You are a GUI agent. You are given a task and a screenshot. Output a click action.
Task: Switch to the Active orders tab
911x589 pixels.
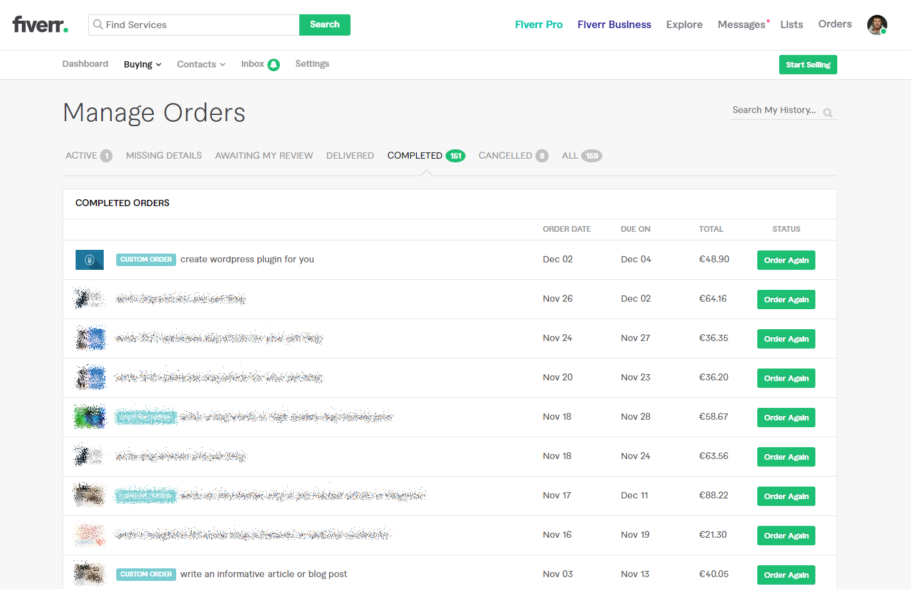[x=88, y=156]
